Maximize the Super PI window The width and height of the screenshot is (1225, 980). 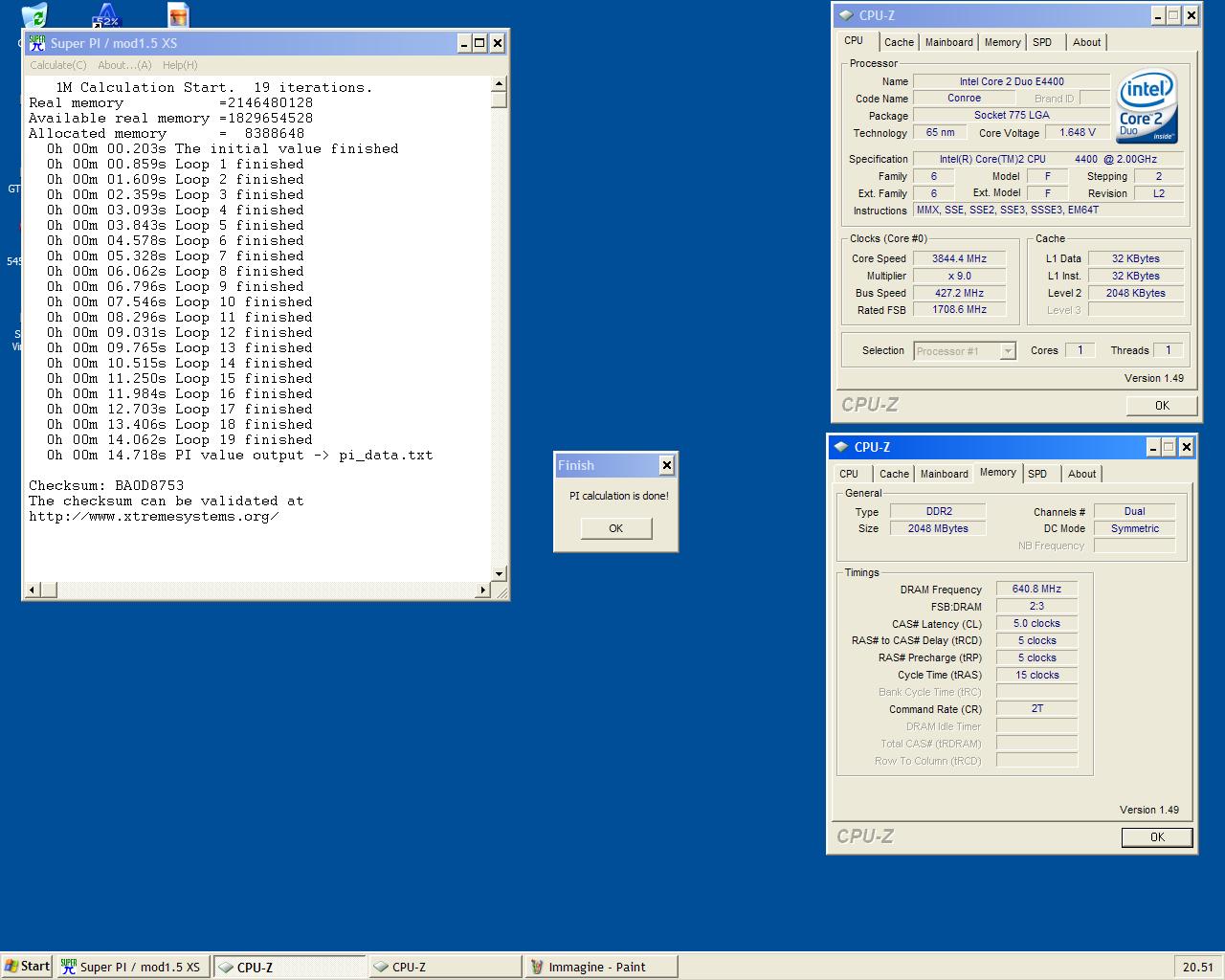point(480,43)
